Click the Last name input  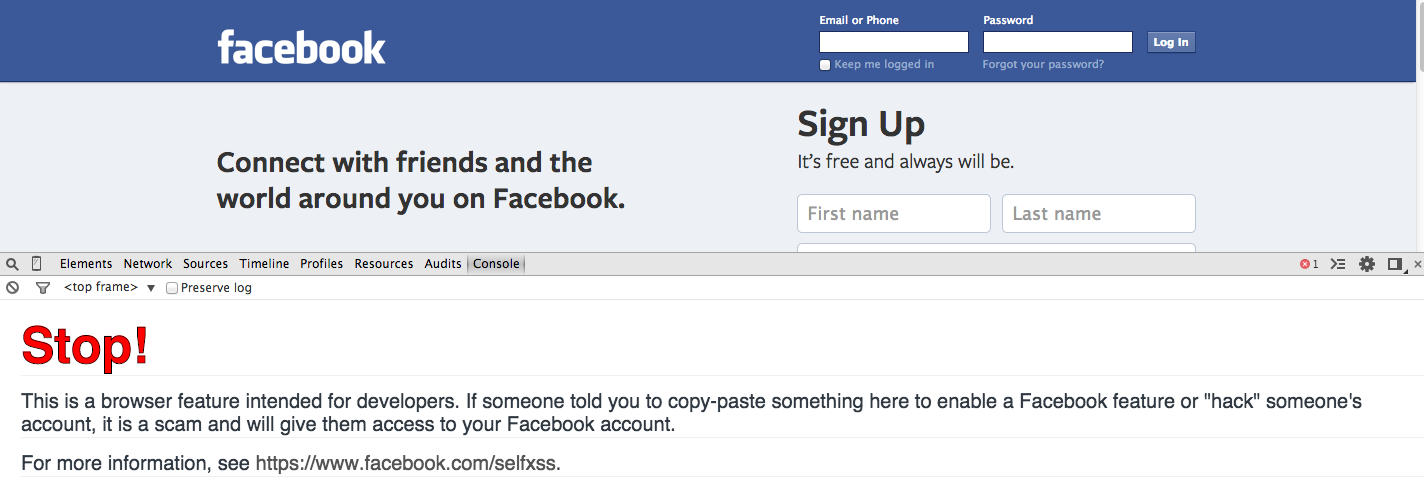[x=1098, y=213]
